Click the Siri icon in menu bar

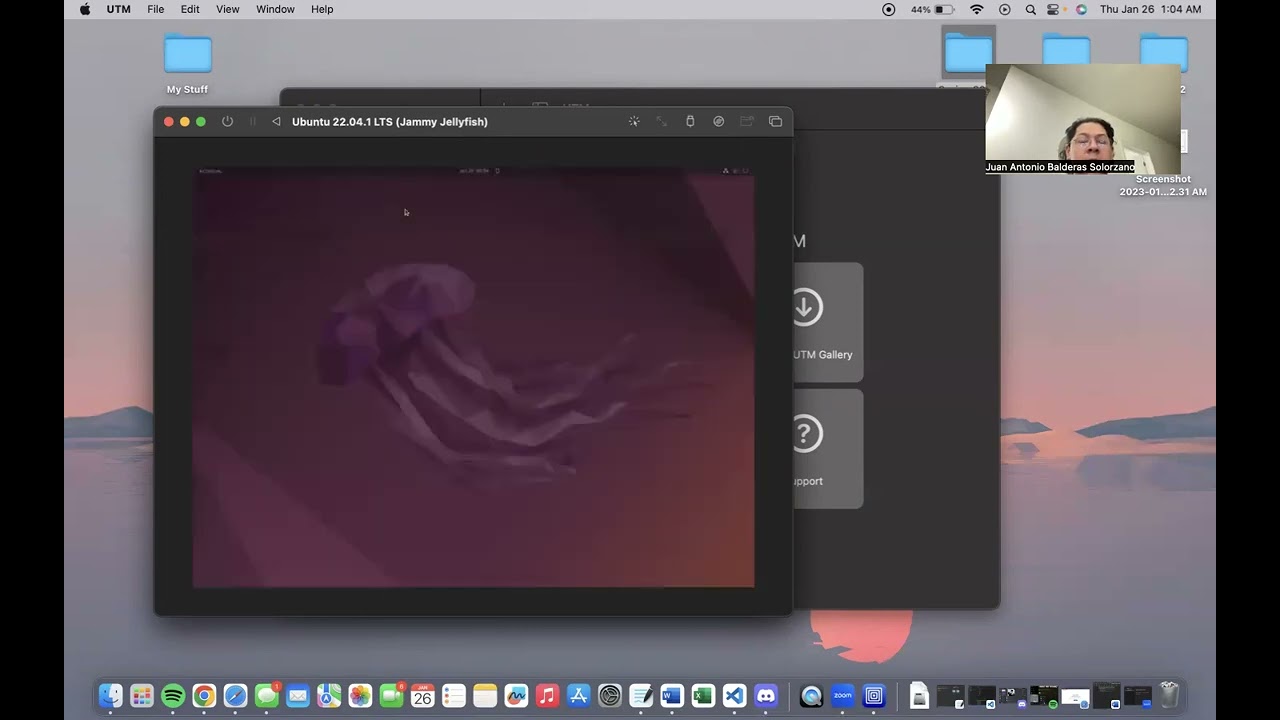[x=1081, y=9]
